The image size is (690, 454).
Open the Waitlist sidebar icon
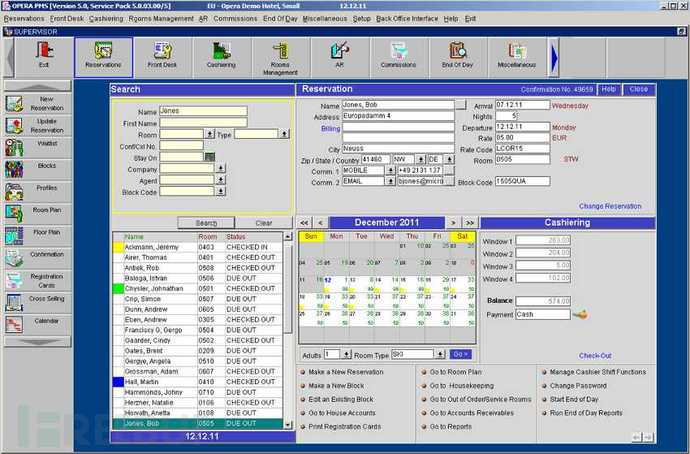click(38, 146)
